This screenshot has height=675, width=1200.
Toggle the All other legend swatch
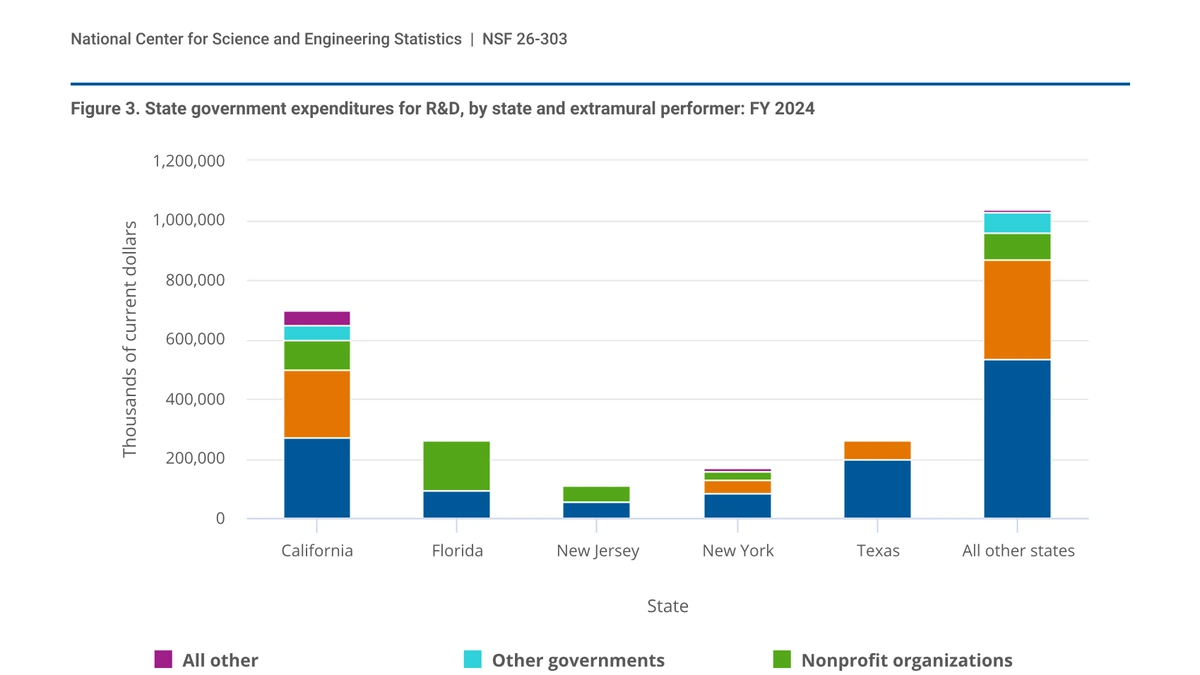(163, 659)
